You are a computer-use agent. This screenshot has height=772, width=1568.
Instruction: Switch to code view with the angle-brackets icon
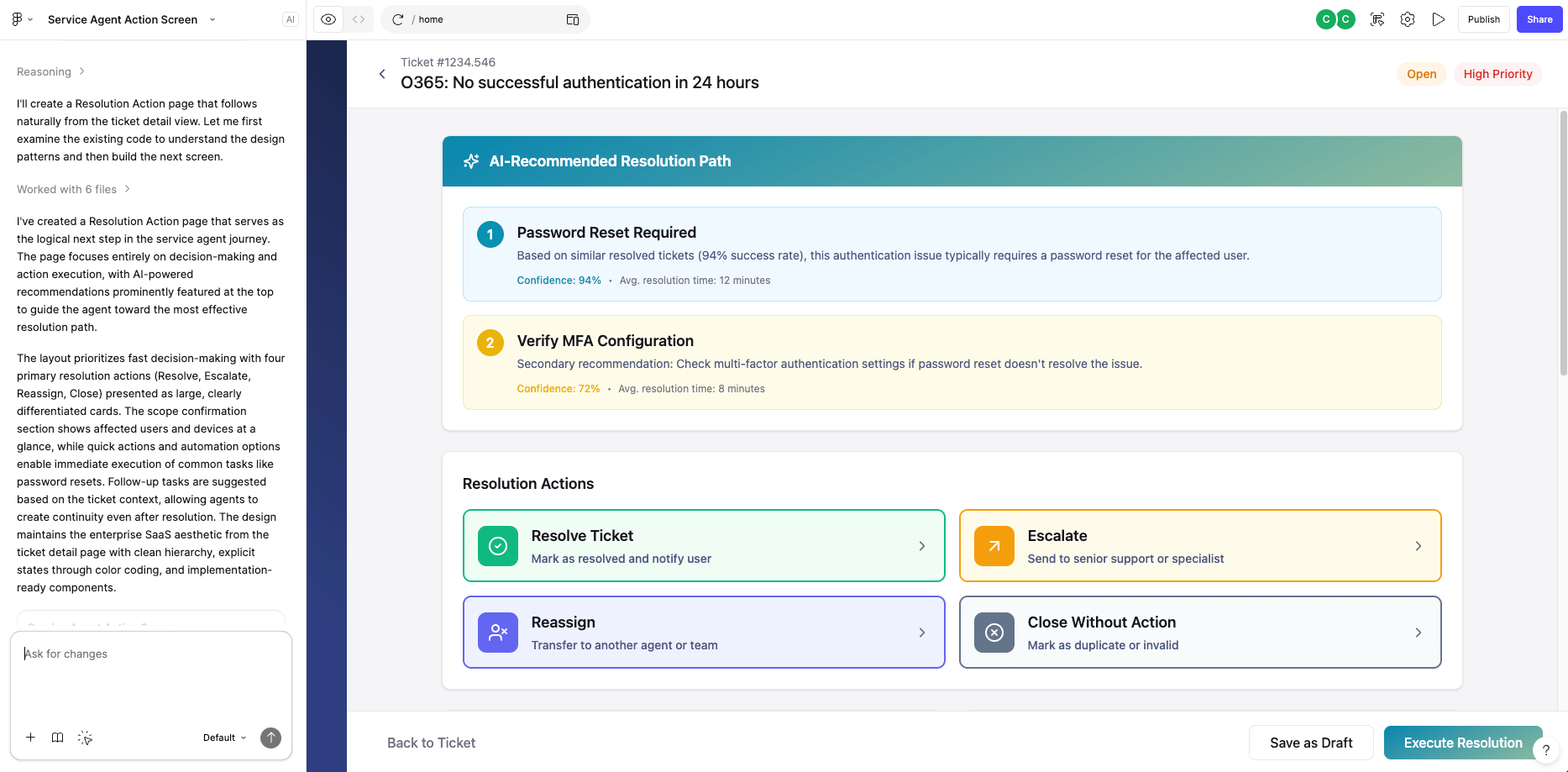click(359, 18)
